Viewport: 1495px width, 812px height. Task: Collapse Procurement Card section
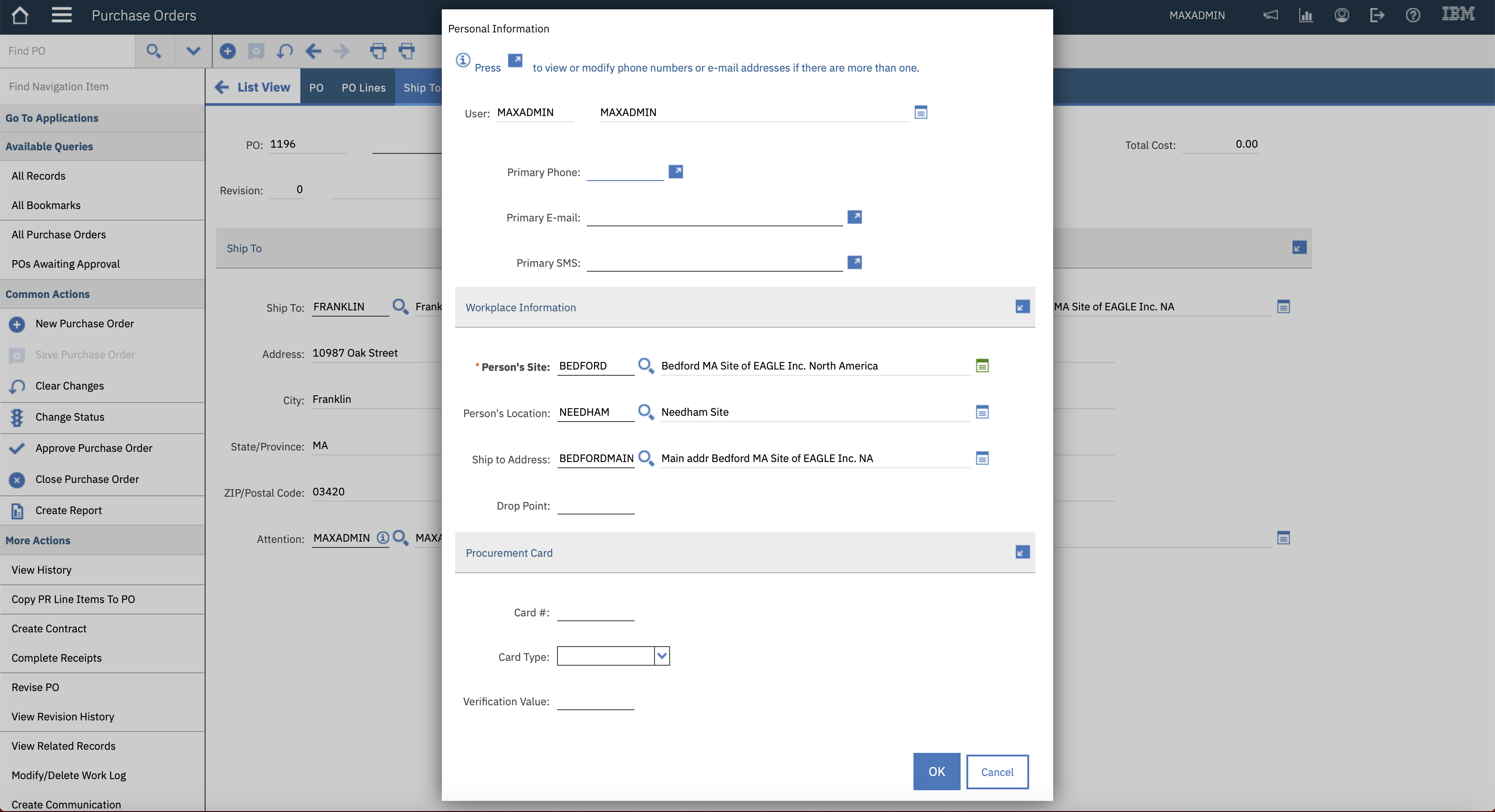[1022, 552]
